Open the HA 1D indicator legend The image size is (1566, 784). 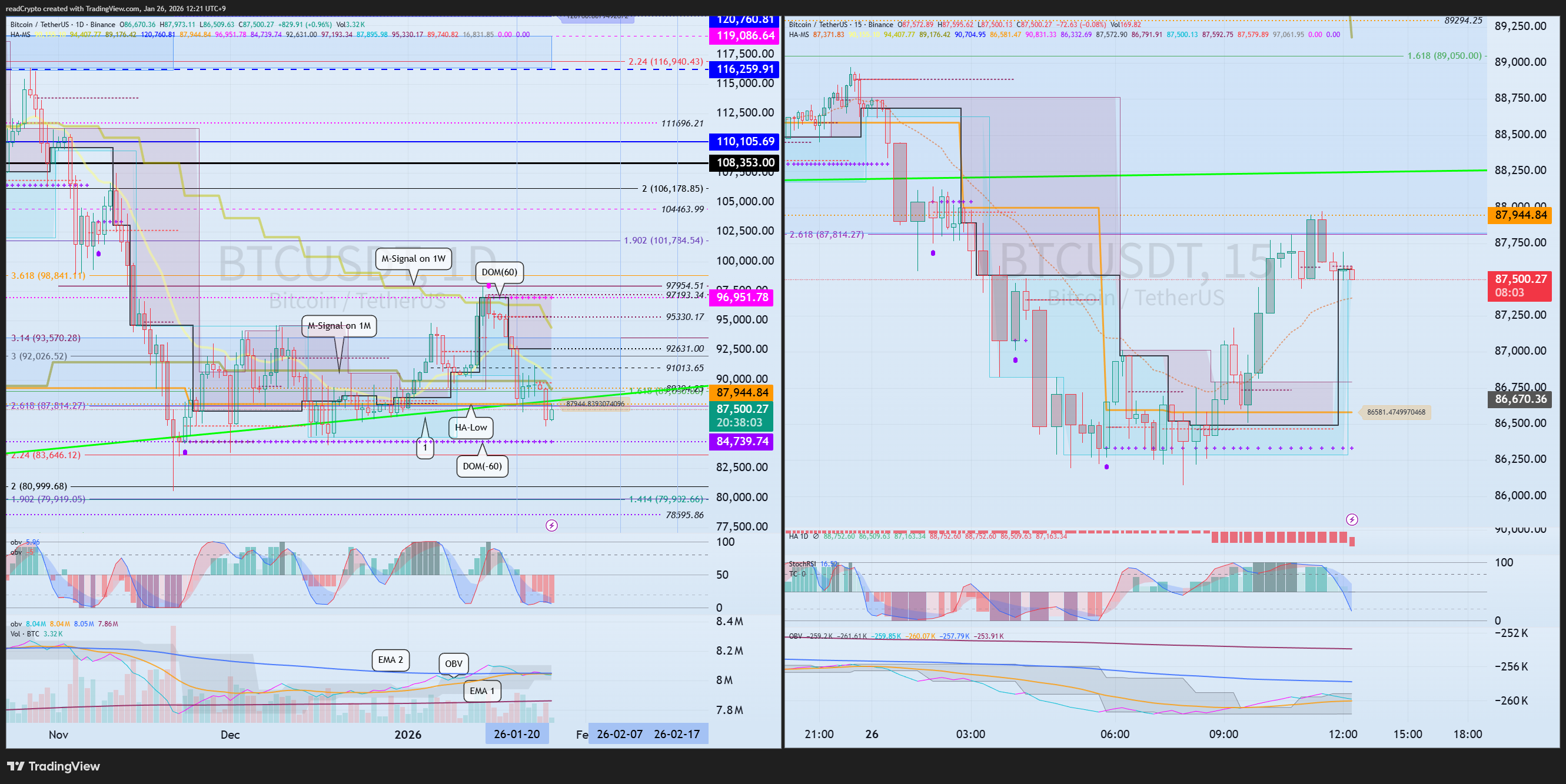pos(798,536)
